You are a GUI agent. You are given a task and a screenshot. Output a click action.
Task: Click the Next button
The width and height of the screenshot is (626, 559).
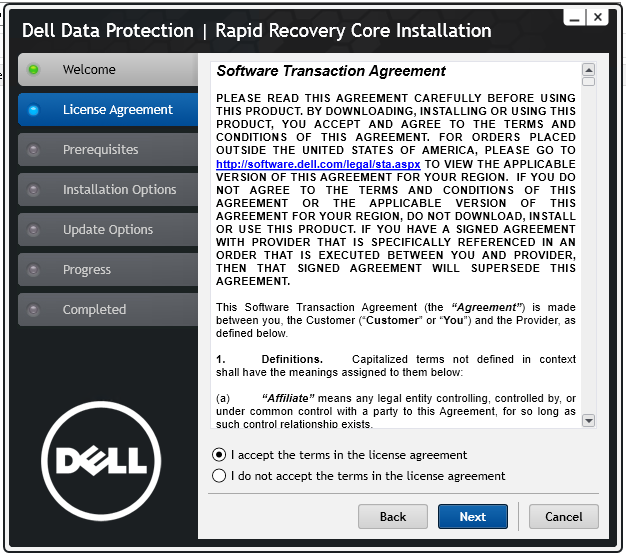473,517
